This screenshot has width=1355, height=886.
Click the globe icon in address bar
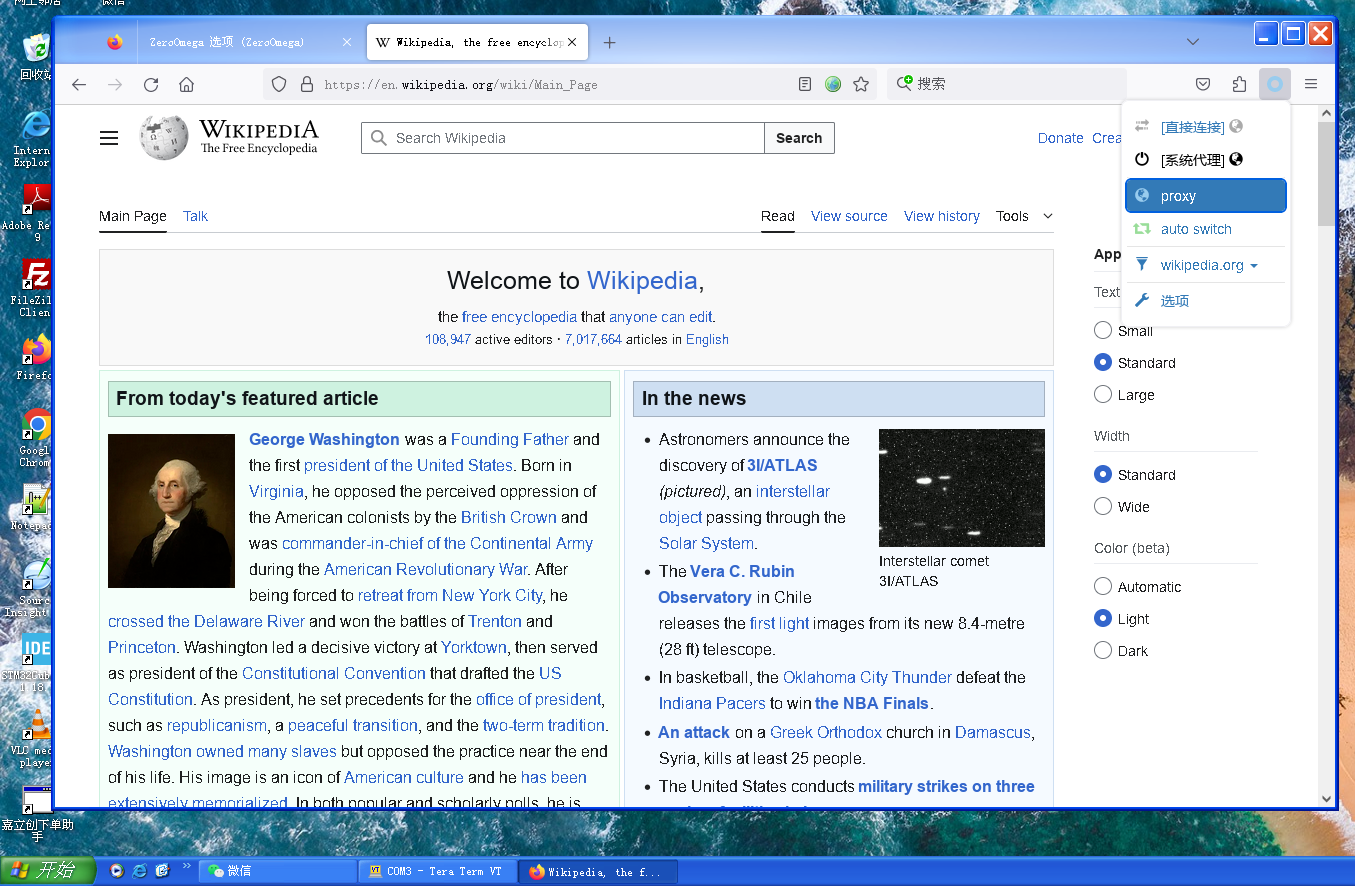(833, 85)
